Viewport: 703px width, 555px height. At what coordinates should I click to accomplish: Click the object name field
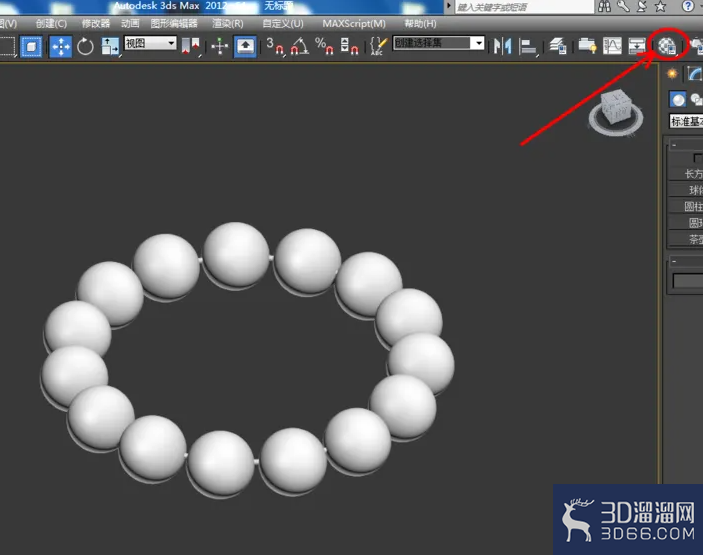click(688, 281)
